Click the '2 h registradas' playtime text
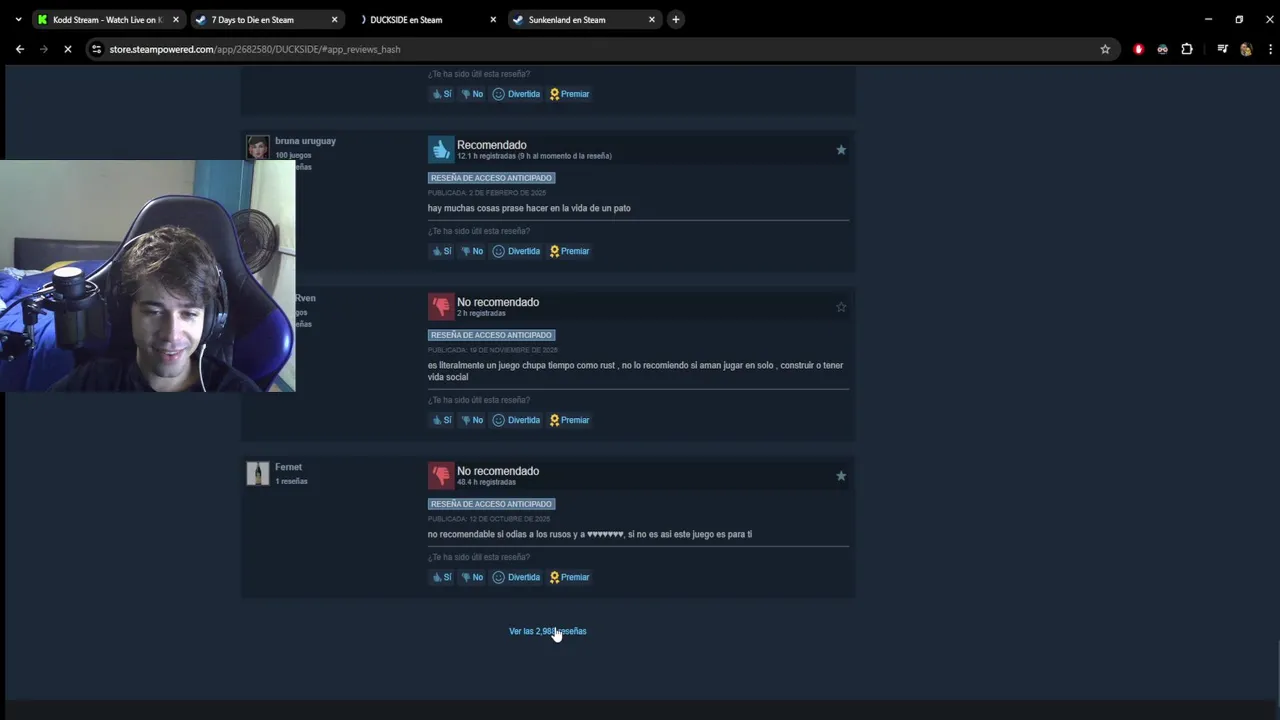This screenshot has width=1280, height=720. click(x=481, y=313)
